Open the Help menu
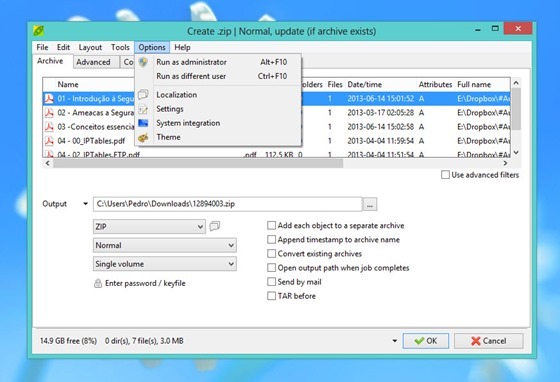Image resolution: width=560 pixels, height=382 pixels. pyautogui.click(x=182, y=47)
